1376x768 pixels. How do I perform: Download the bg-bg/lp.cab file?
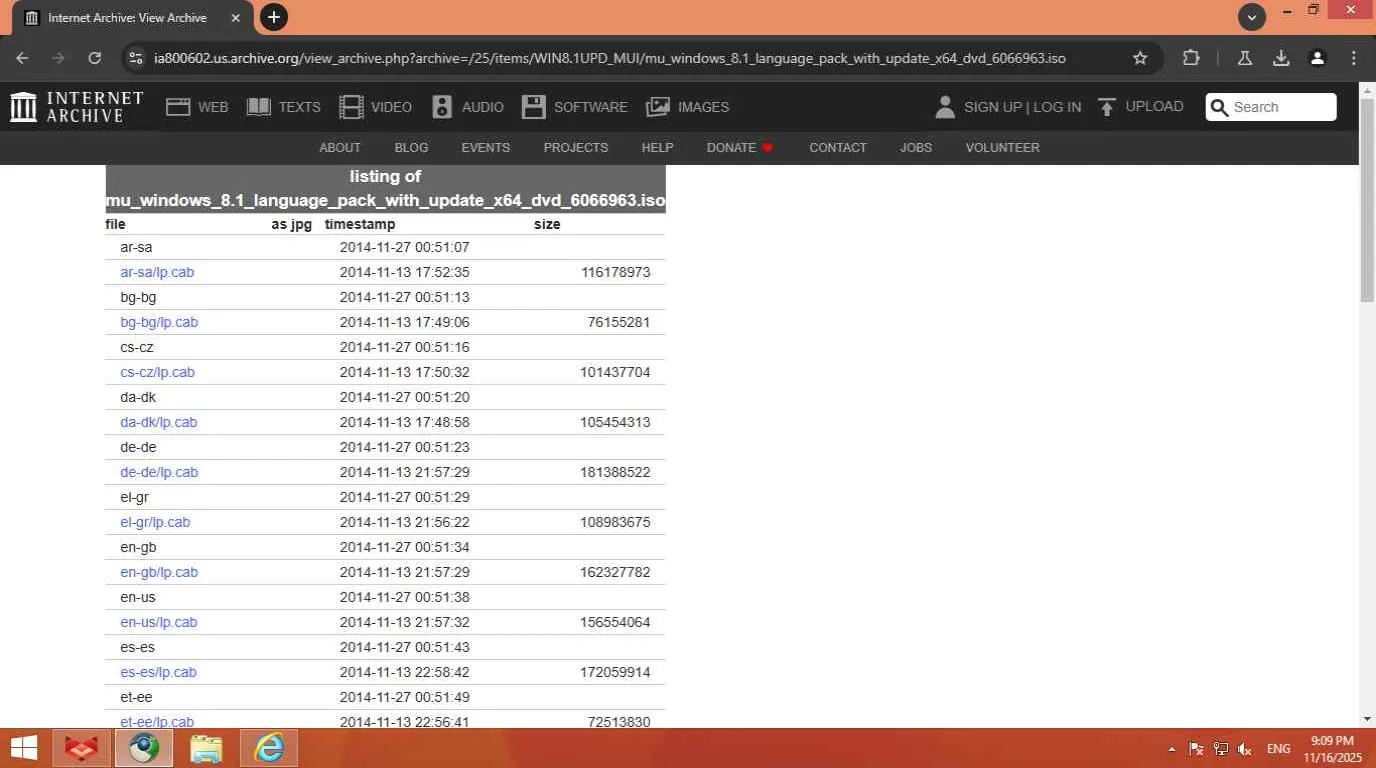click(x=159, y=322)
